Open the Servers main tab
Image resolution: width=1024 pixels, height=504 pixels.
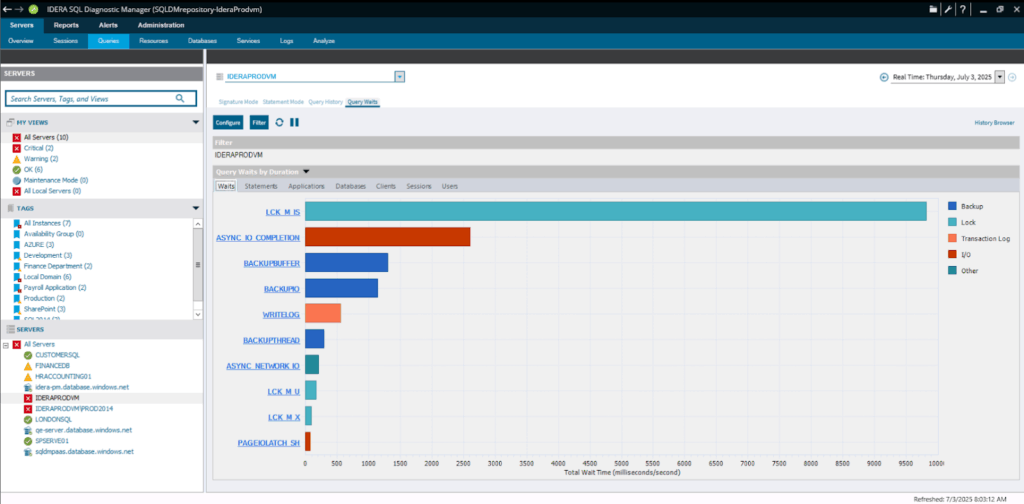[x=22, y=25]
